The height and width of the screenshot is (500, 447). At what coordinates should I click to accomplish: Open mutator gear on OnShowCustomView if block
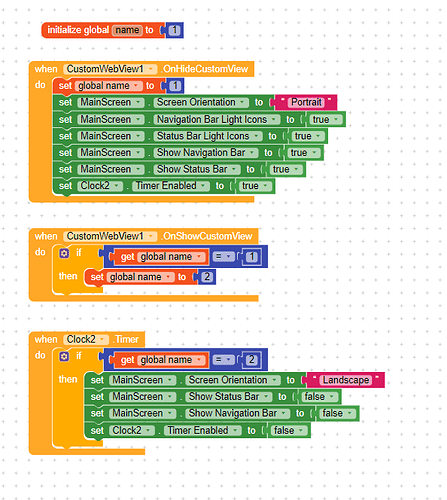pos(64,253)
